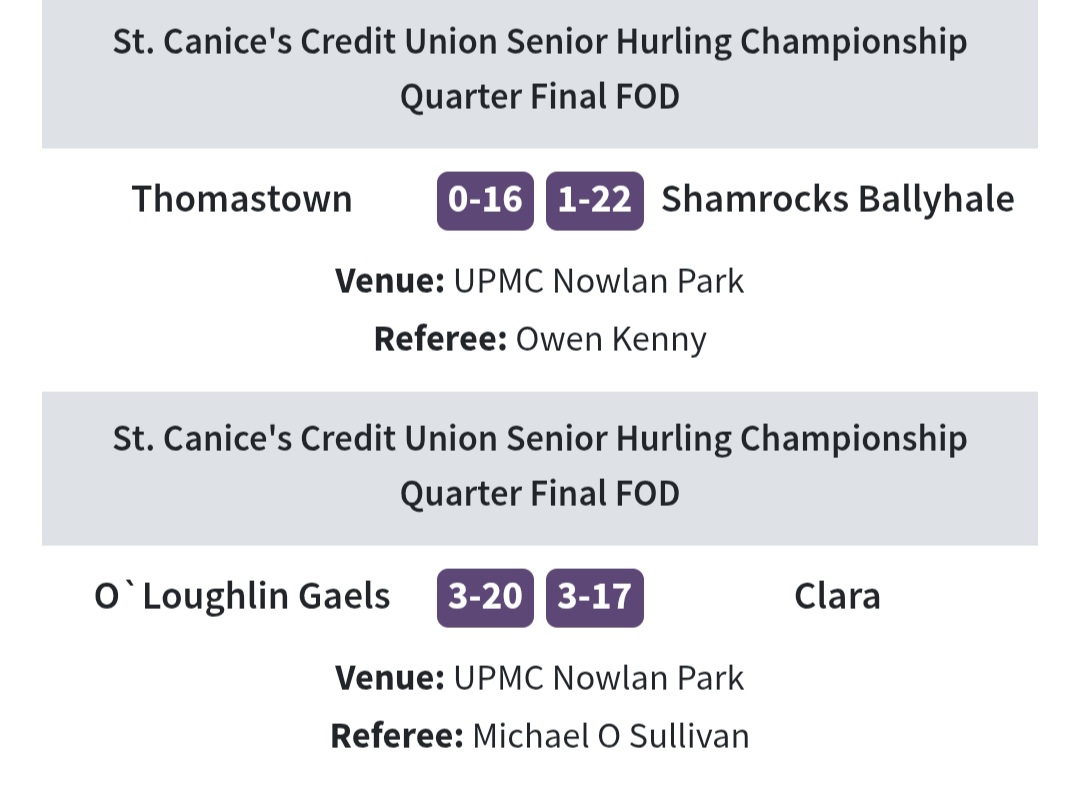The height and width of the screenshot is (794, 1080).
Task: Open the Clara team link
Action: tap(838, 596)
